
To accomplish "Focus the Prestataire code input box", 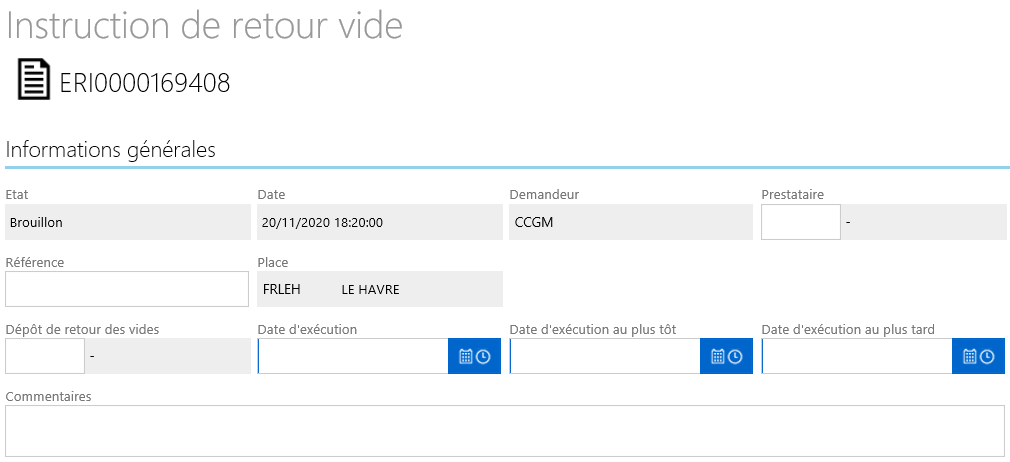I will point(801,222).
